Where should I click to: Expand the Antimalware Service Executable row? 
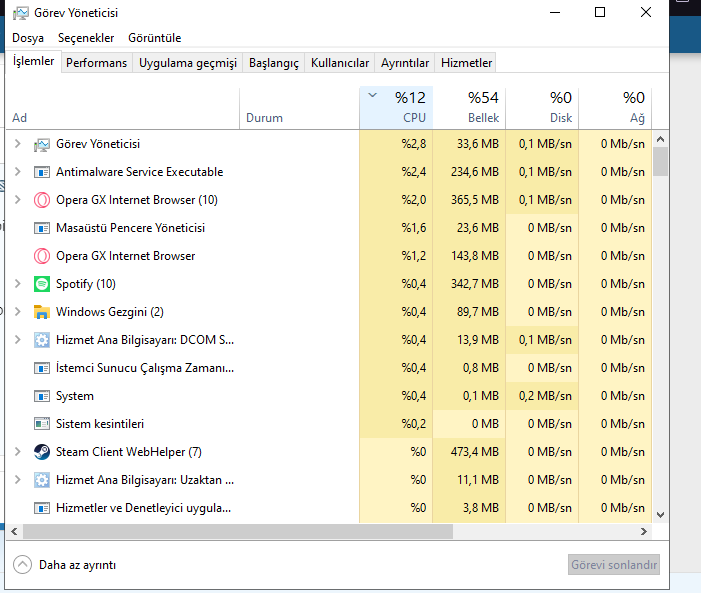(17, 172)
